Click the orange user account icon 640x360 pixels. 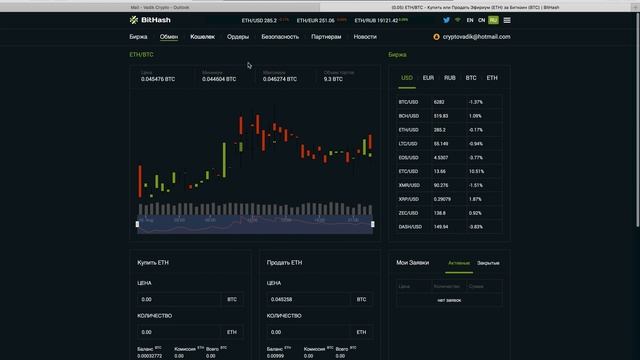pyautogui.click(x=436, y=37)
